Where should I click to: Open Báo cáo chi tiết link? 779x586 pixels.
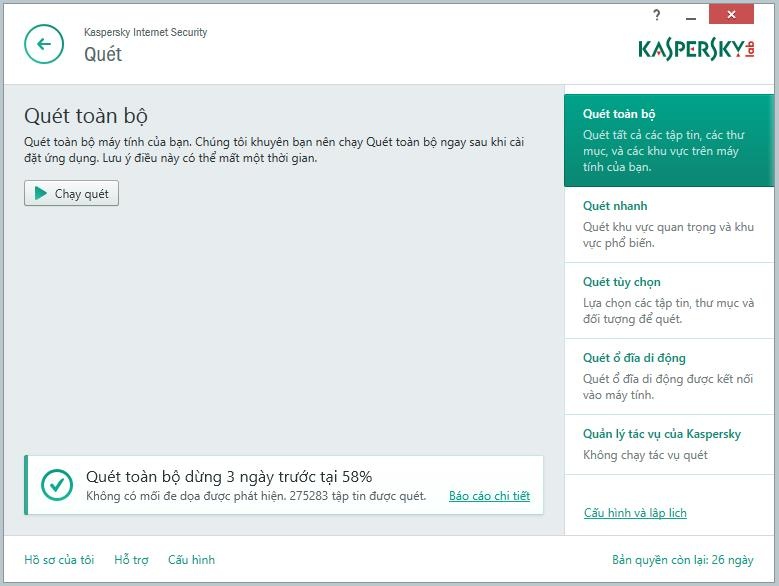pyautogui.click(x=489, y=496)
